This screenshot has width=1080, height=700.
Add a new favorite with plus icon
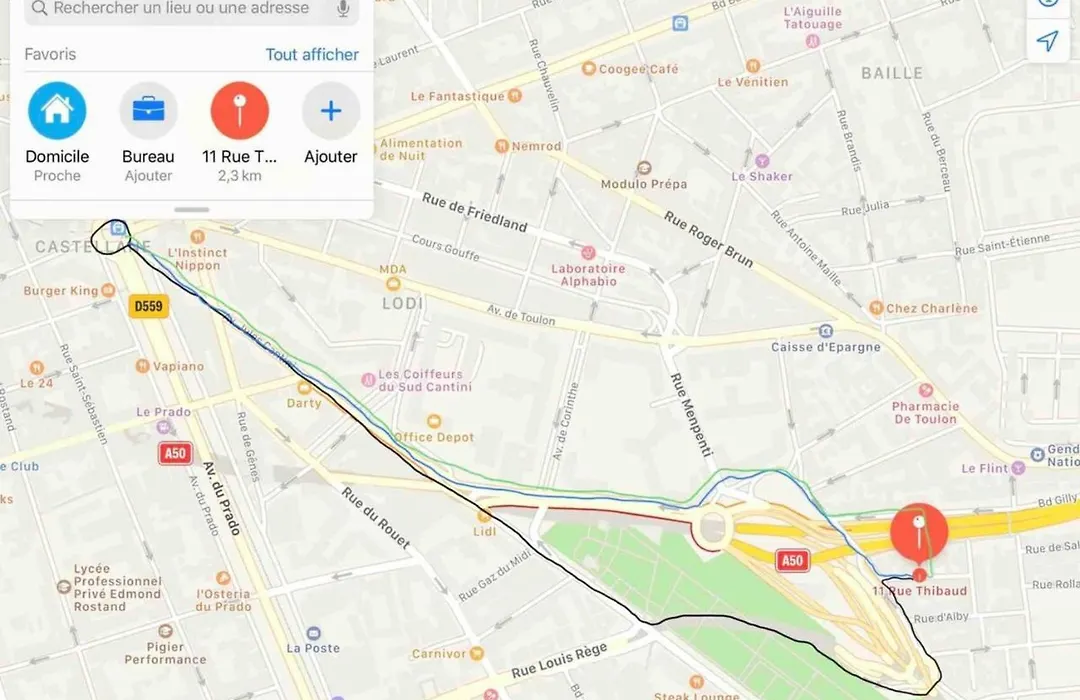tap(331, 111)
